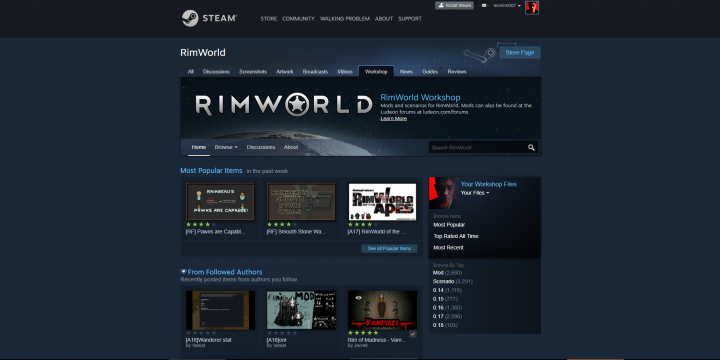Click the download icon on Install Steam
This screenshot has height=360, width=720.
[x=441, y=6]
